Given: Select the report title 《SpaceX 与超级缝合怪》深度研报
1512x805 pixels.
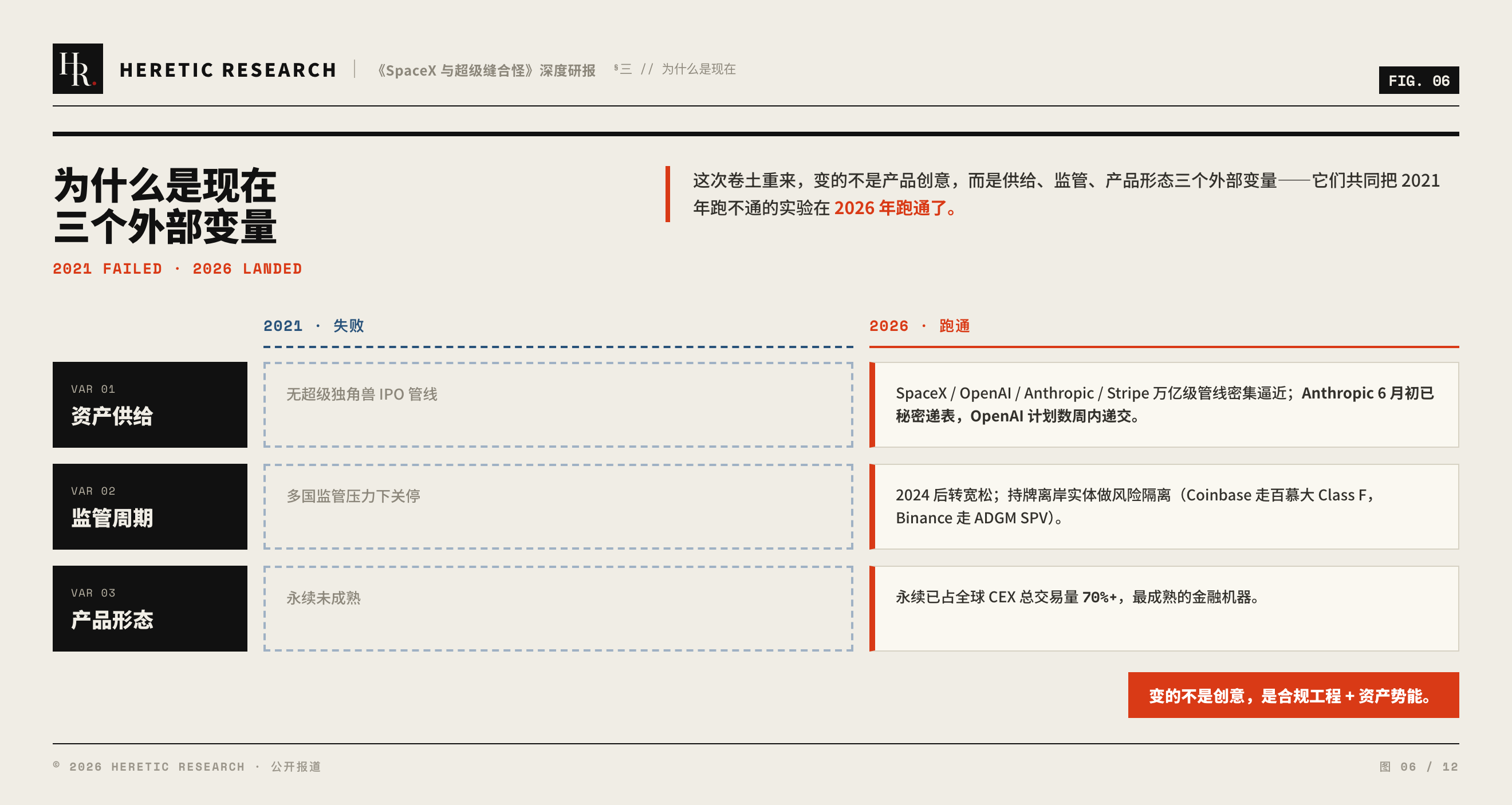Looking at the screenshot, I should click(486, 70).
